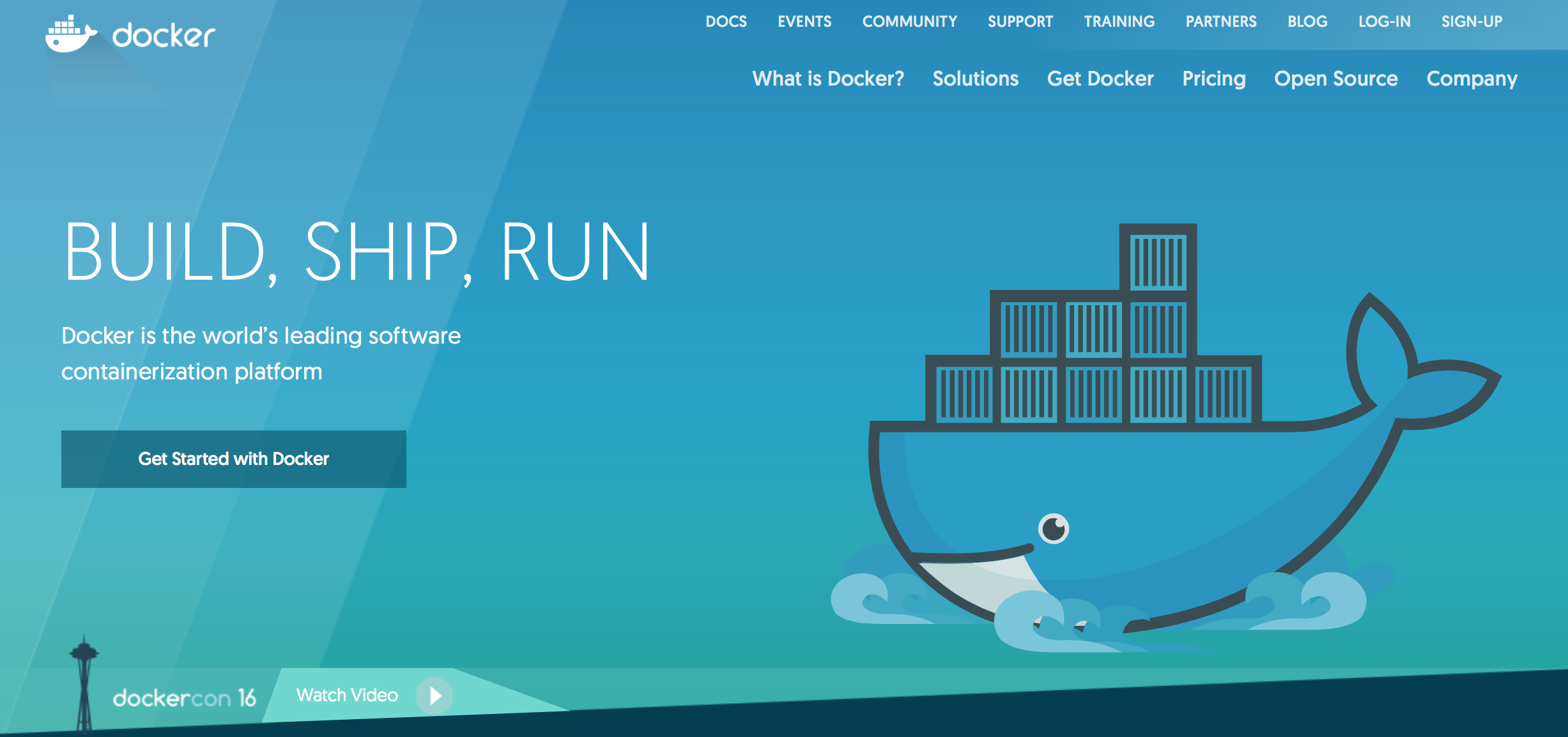1568x737 pixels.
Task: Click the Space Needle dockercon icon
Action: point(84,683)
